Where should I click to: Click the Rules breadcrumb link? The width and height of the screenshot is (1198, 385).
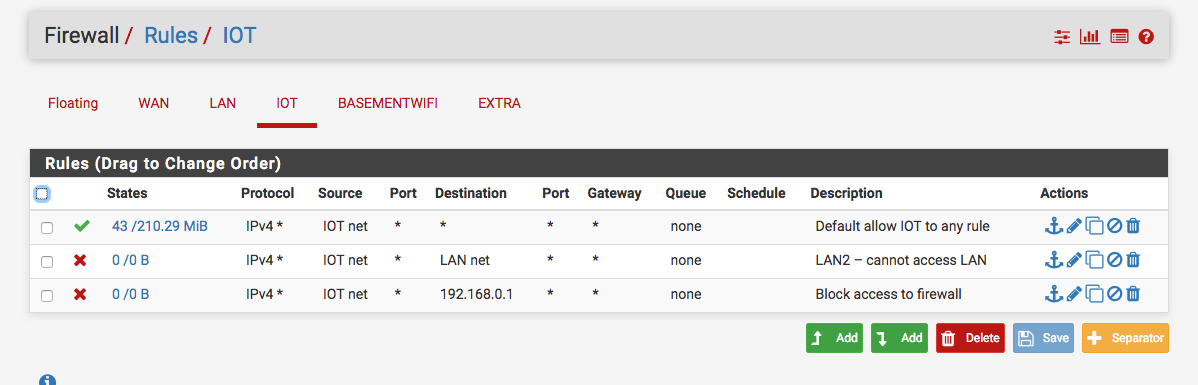click(x=170, y=35)
